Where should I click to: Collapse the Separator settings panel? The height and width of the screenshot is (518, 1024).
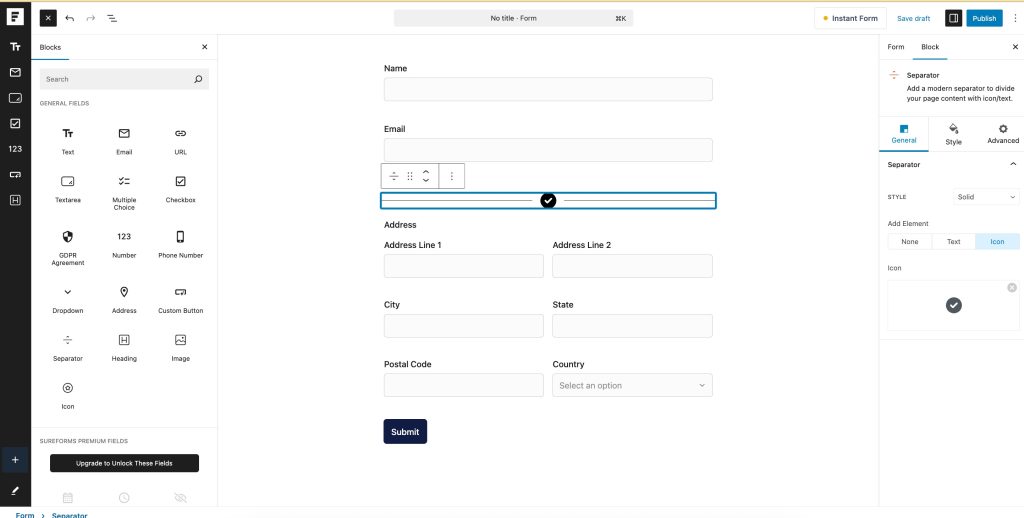[x=1012, y=164]
